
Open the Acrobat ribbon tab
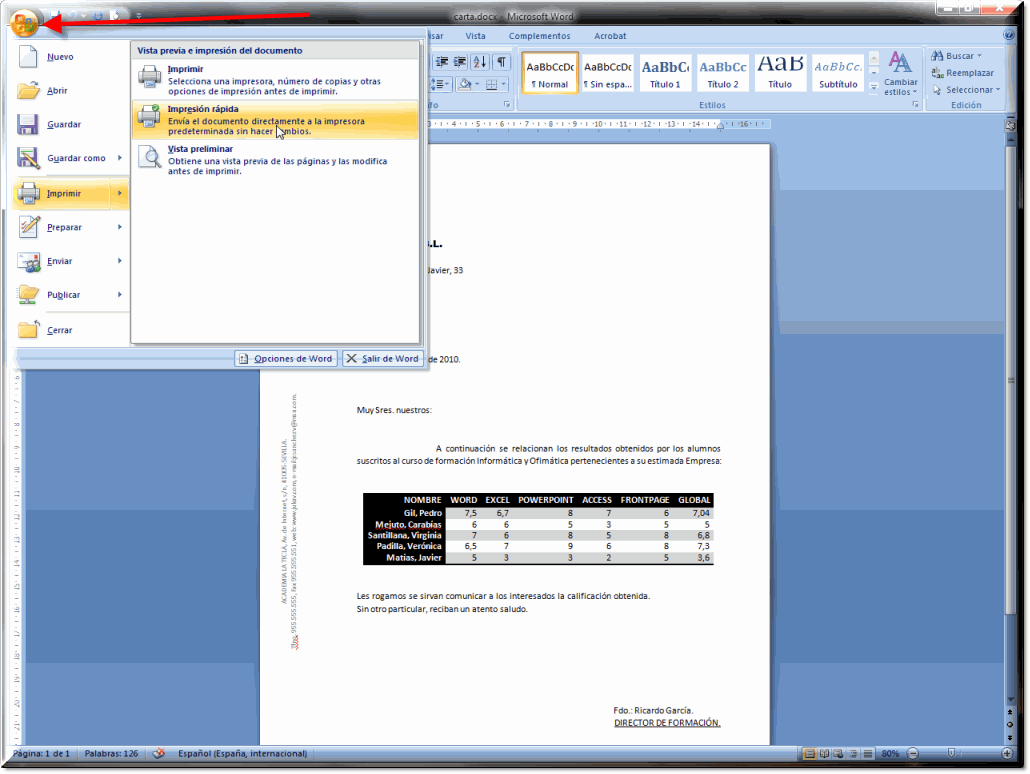coord(610,36)
